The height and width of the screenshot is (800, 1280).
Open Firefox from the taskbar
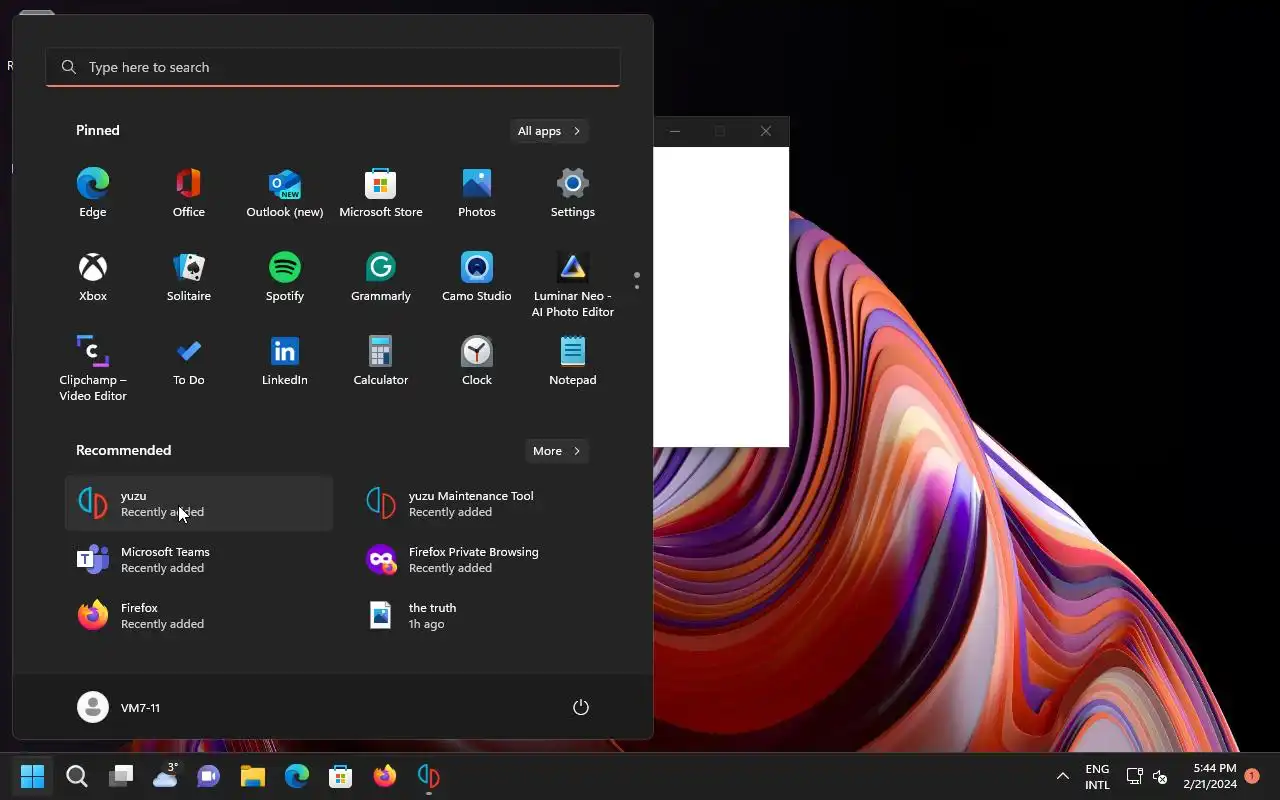coord(385,776)
